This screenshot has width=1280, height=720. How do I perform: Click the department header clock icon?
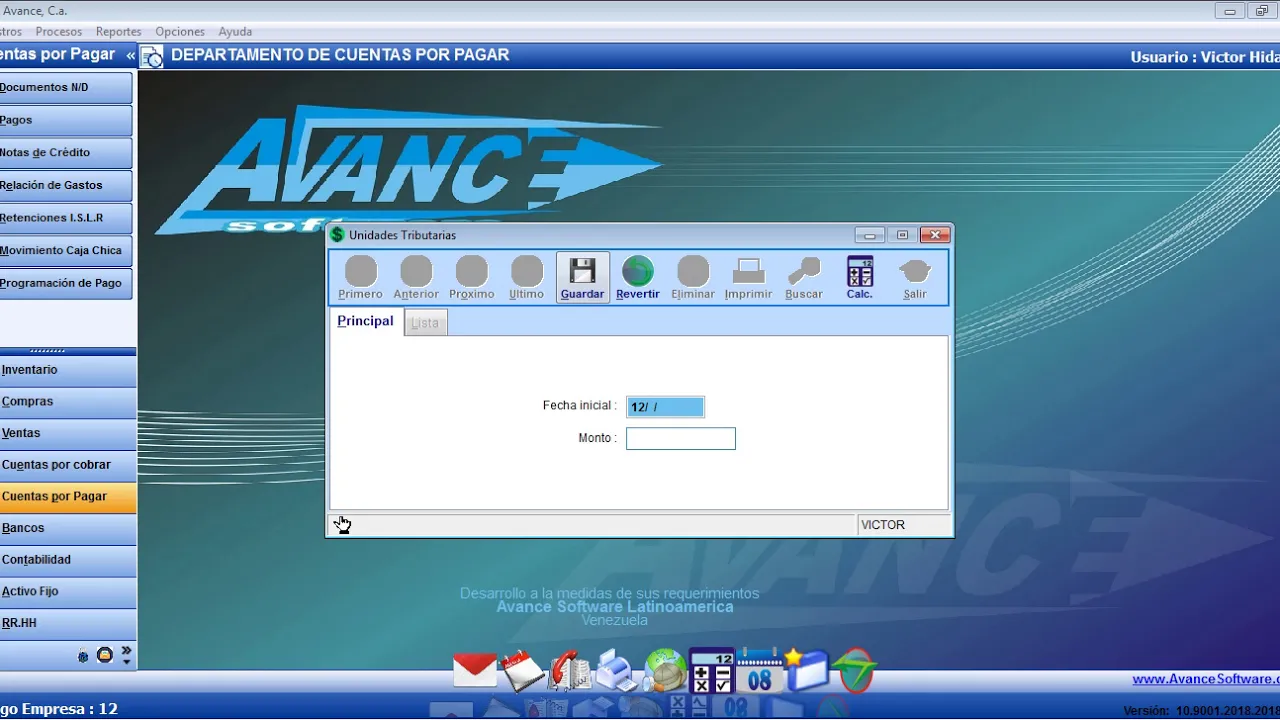pos(152,57)
